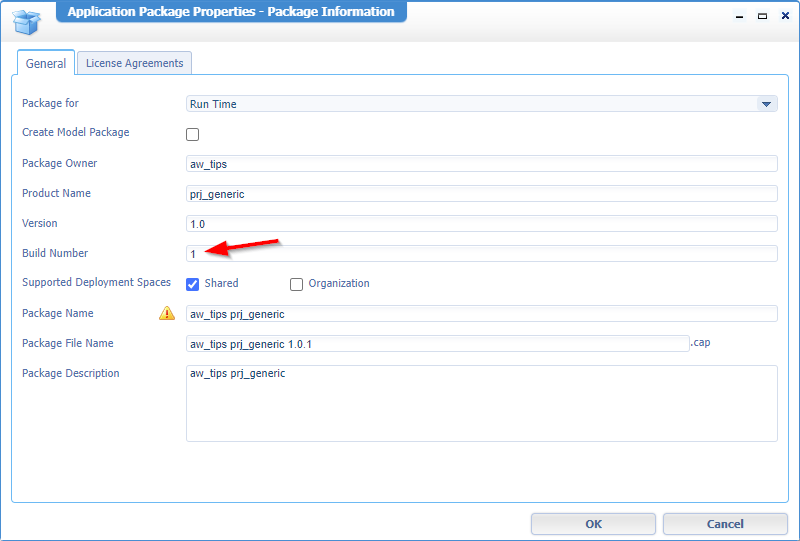Click inside the Package Description text area
The width and height of the screenshot is (800, 541).
[x=481, y=403]
